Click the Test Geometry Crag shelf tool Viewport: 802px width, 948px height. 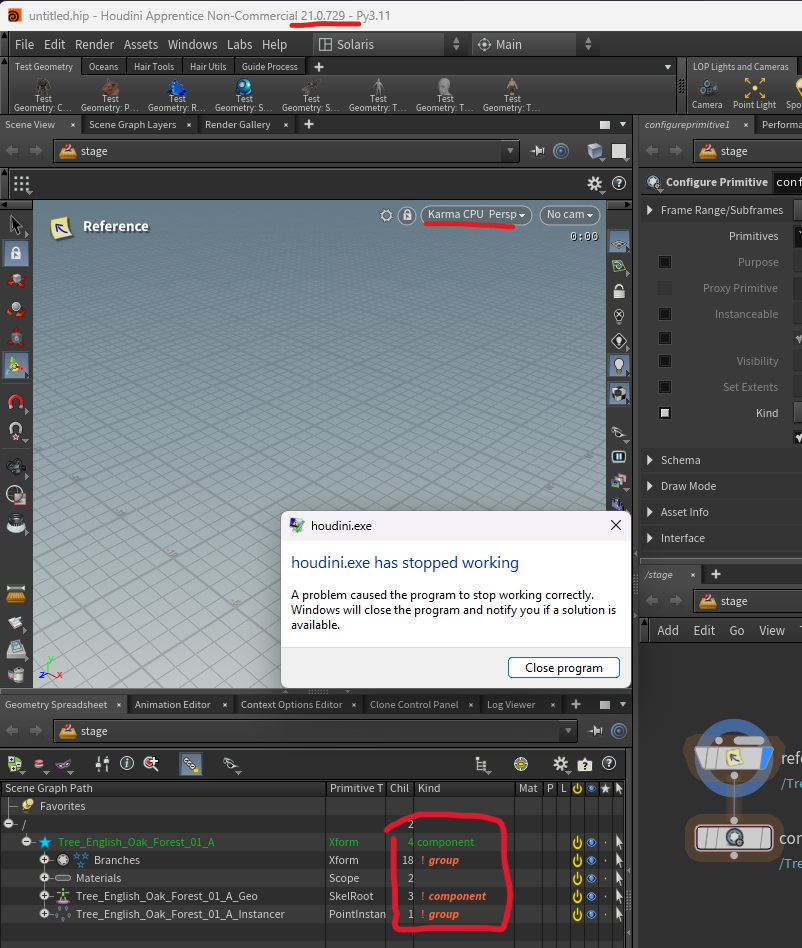pos(43,95)
